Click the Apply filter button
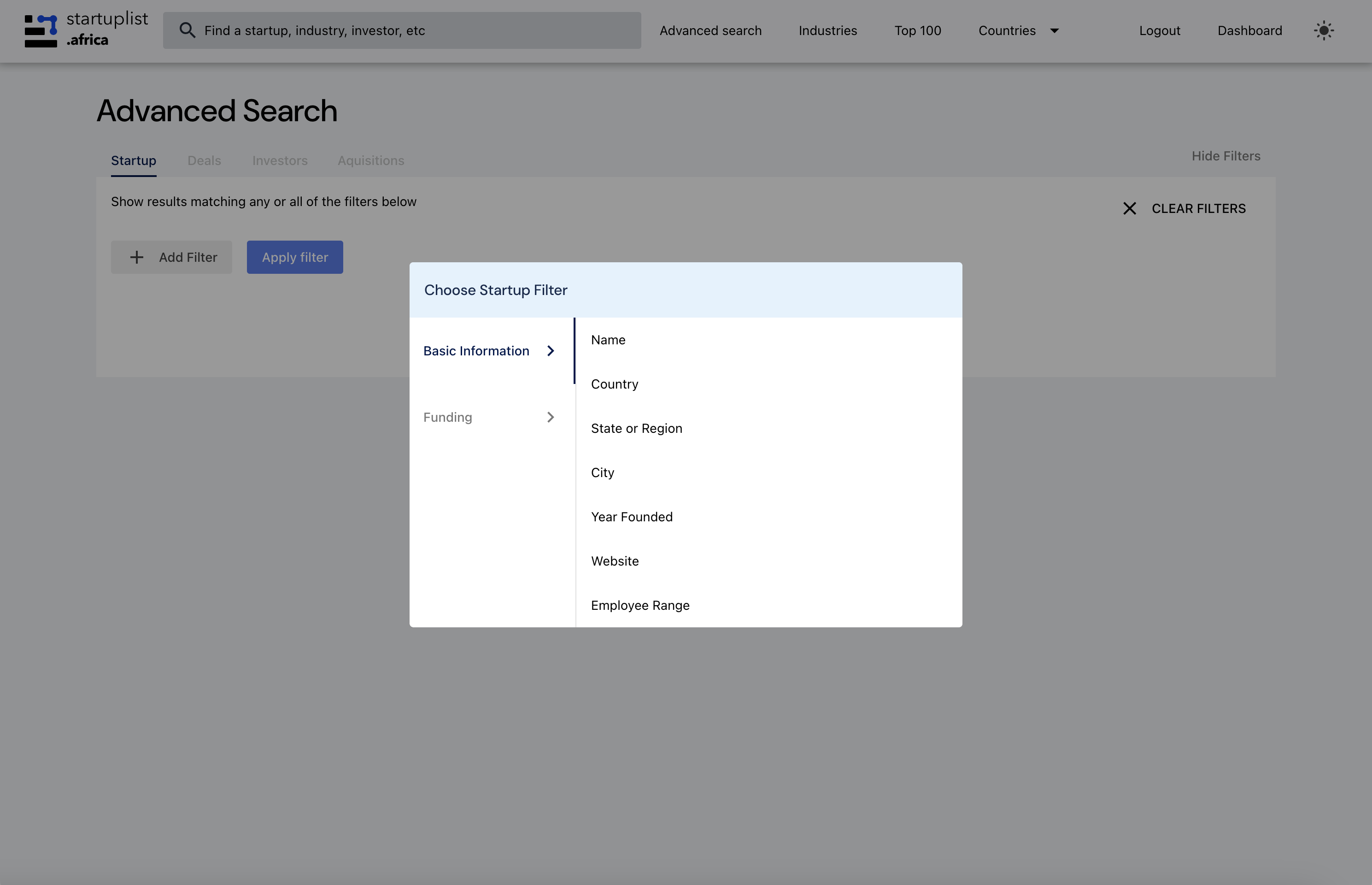 click(294, 257)
